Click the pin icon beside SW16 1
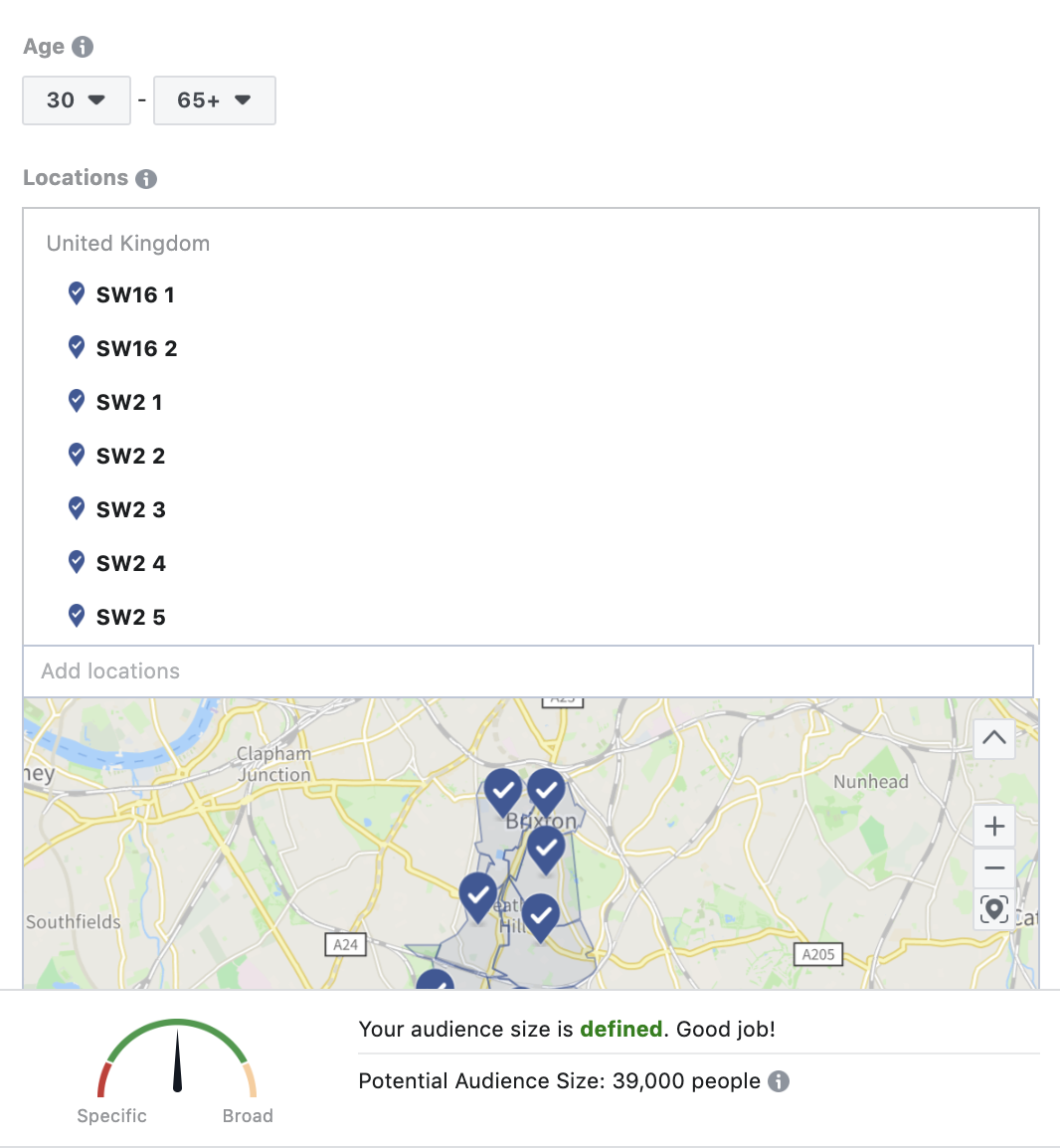 (77, 293)
